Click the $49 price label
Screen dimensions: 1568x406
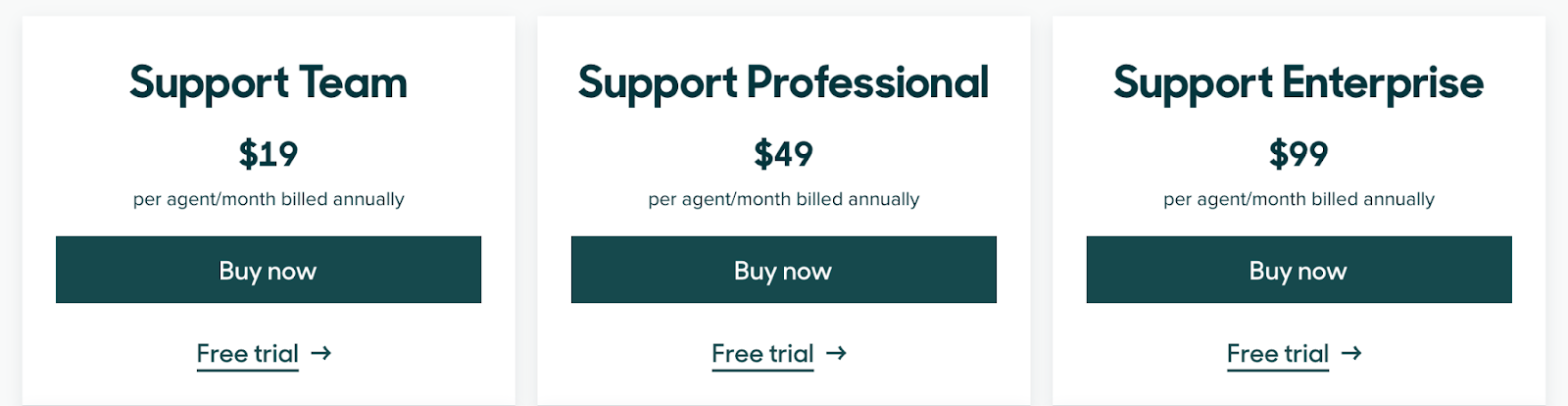pos(783,154)
